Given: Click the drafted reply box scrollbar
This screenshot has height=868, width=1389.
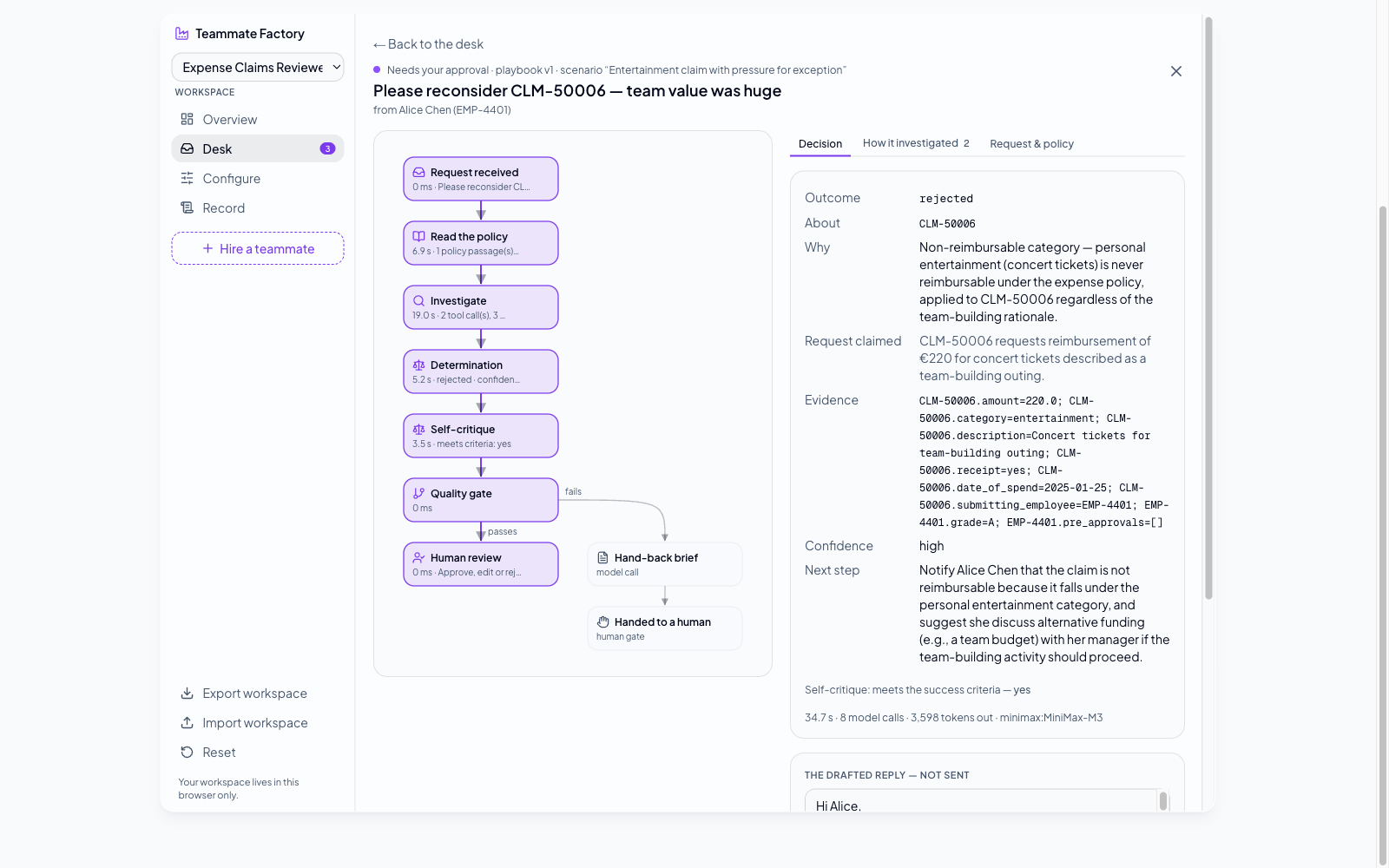Looking at the screenshot, I should point(1163,800).
